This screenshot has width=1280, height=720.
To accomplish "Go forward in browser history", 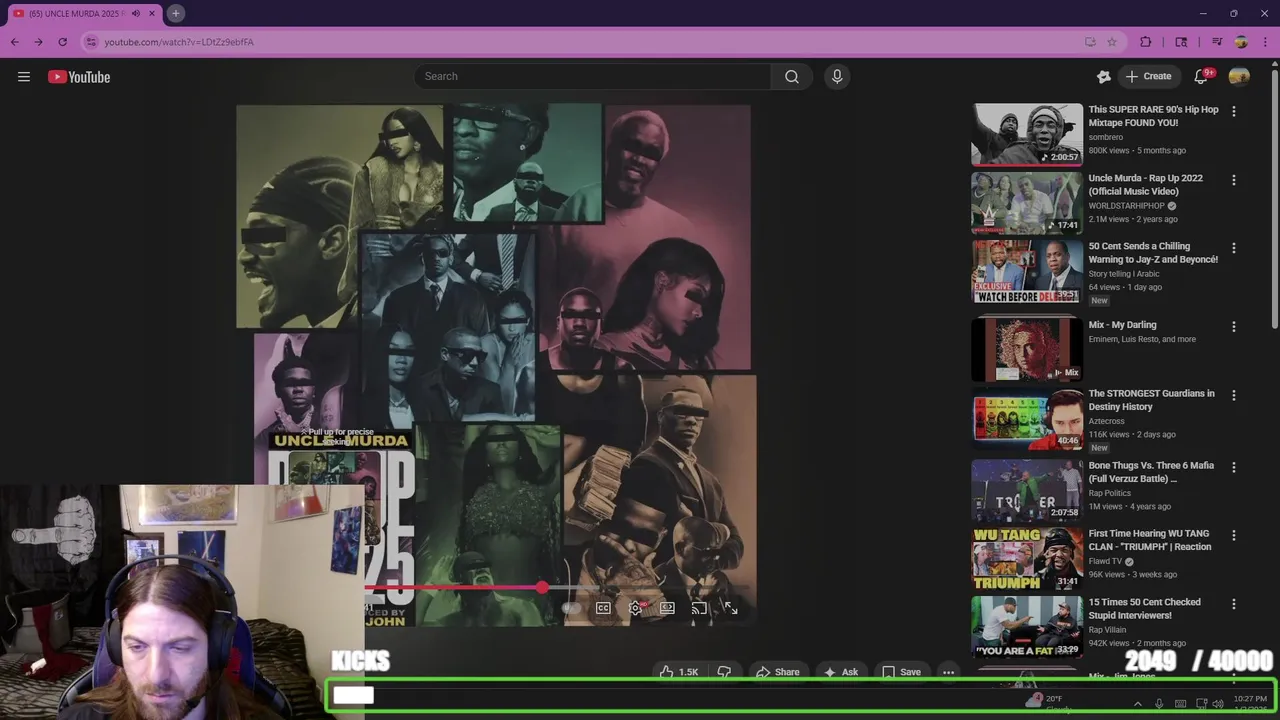I will pos(38,42).
